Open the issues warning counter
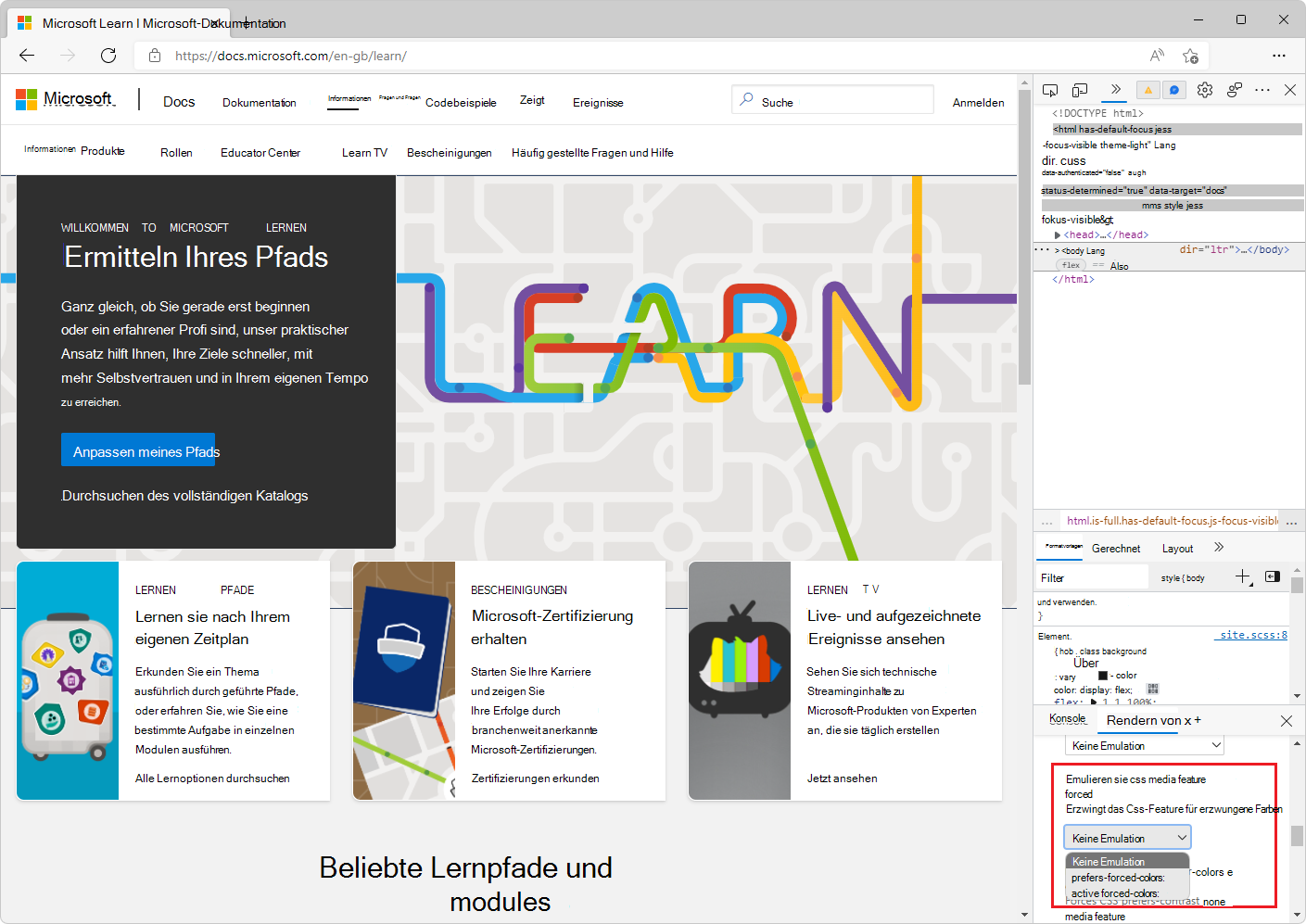1306x924 pixels. [1148, 90]
